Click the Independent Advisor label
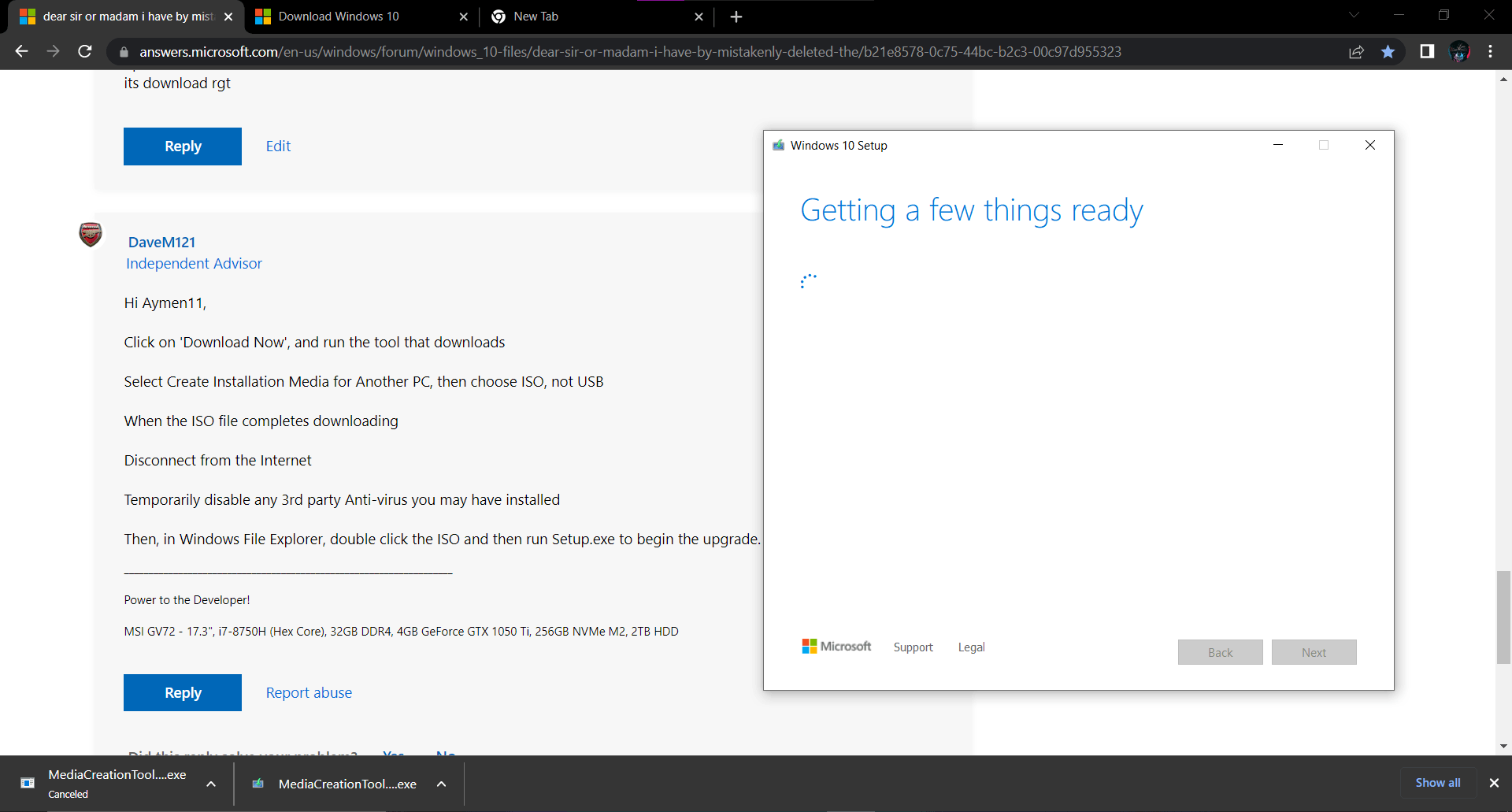 194,264
